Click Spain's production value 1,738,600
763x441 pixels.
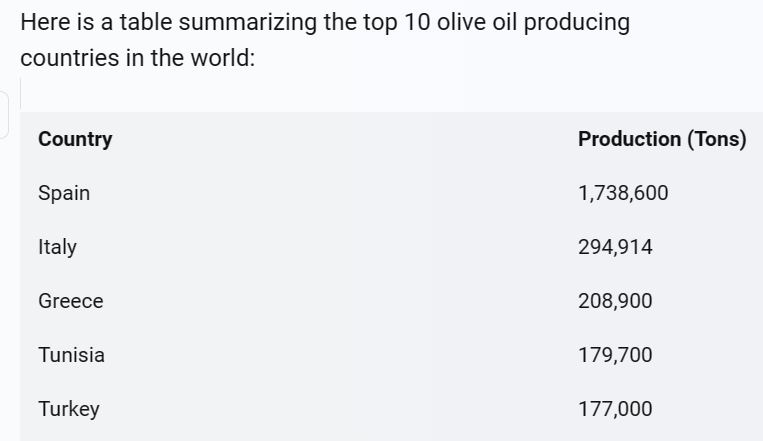click(623, 193)
